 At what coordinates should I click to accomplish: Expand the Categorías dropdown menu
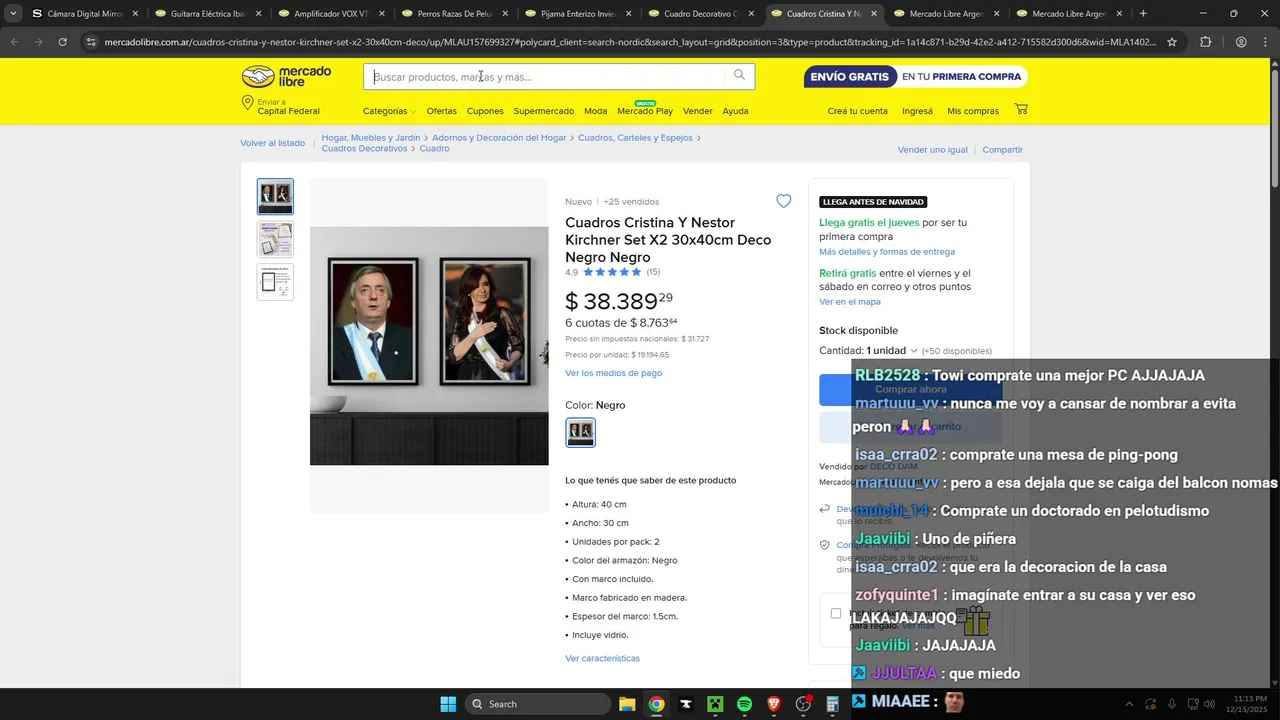pos(389,111)
